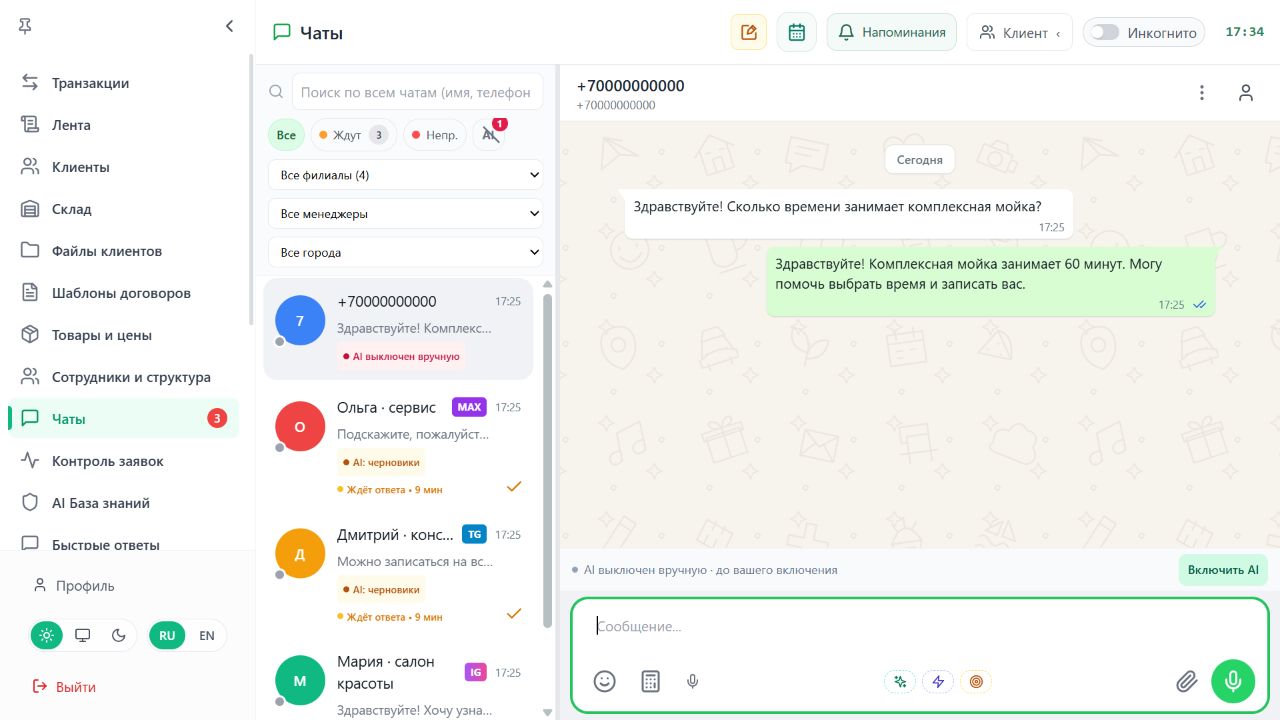Expand the Клиент panel

tap(1019, 32)
